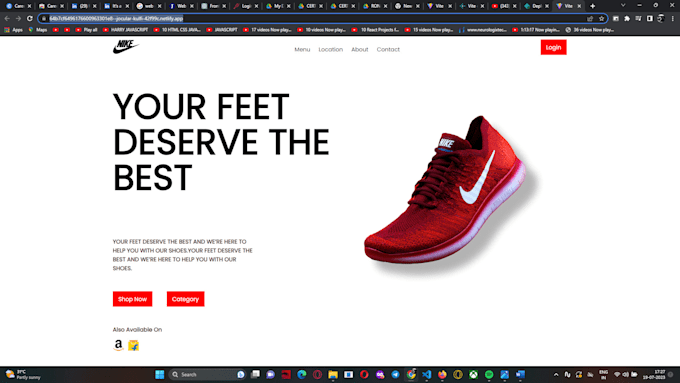Open the HARRY JAVASCRIPT bookmark
Viewport: 680px width, 383px height.
pyautogui.click(x=125, y=30)
